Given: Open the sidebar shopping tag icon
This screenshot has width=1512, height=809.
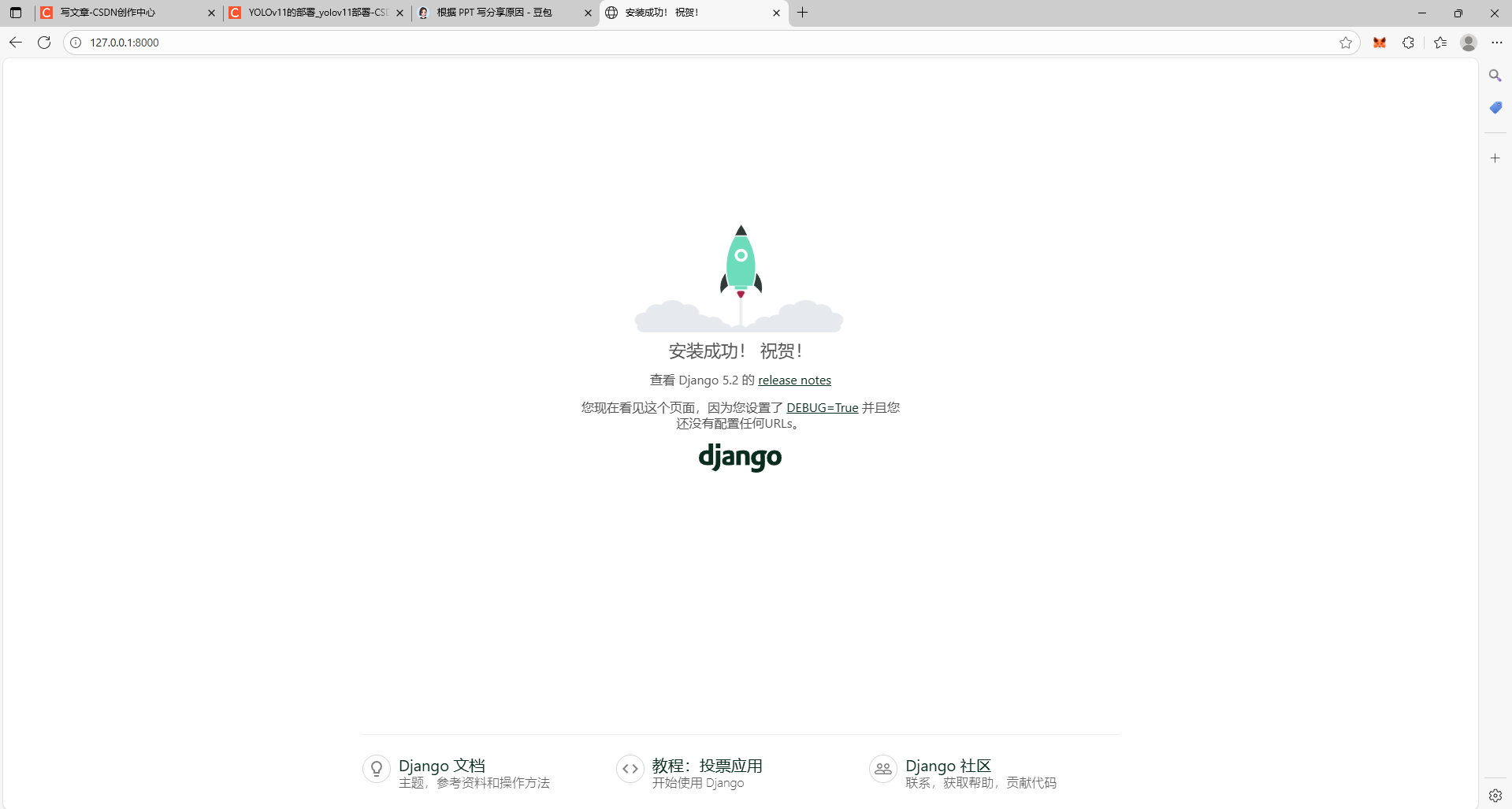Looking at the screenshot, I should pos(1495,107).
